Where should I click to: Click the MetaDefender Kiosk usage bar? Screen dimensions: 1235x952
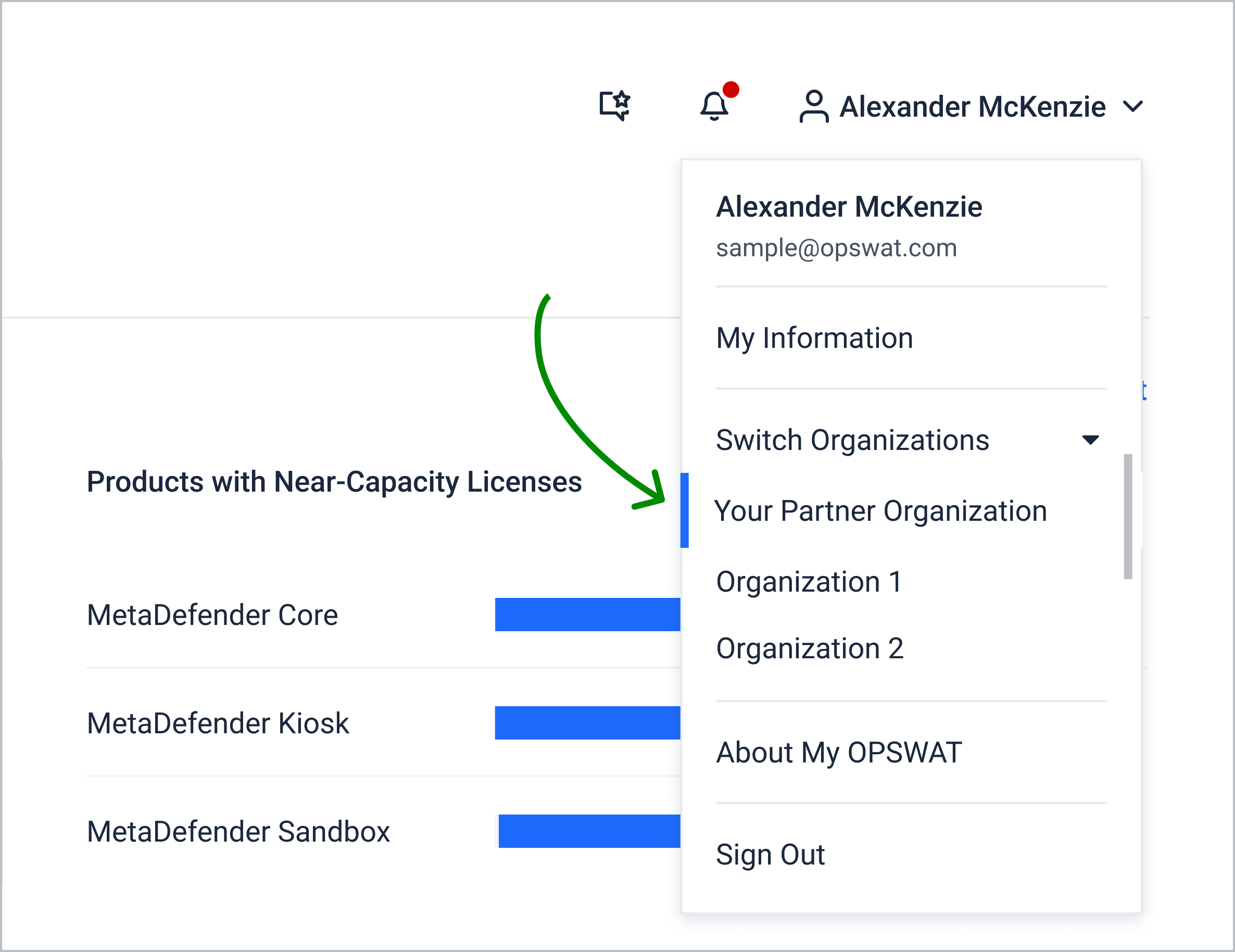[x=587, y=722]
